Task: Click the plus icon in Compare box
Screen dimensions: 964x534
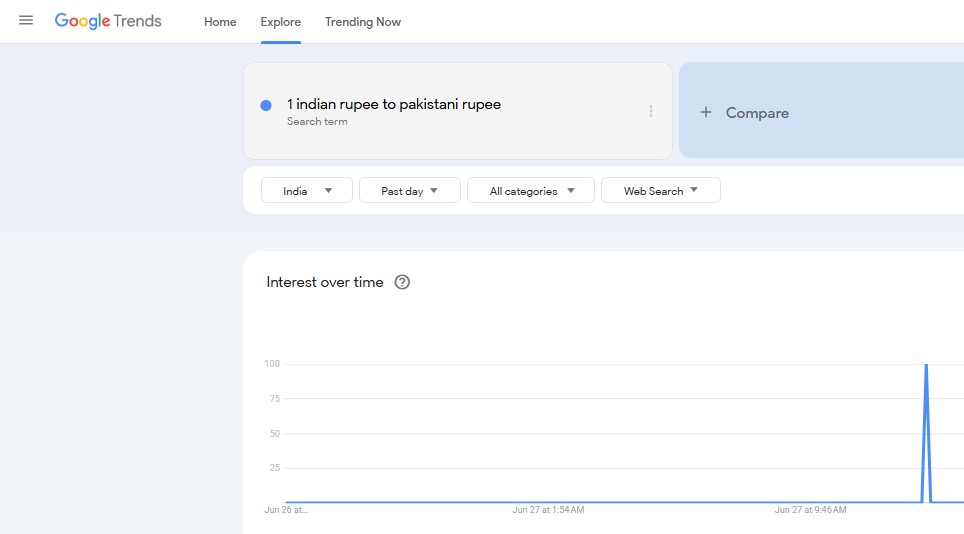Action: 706,113
